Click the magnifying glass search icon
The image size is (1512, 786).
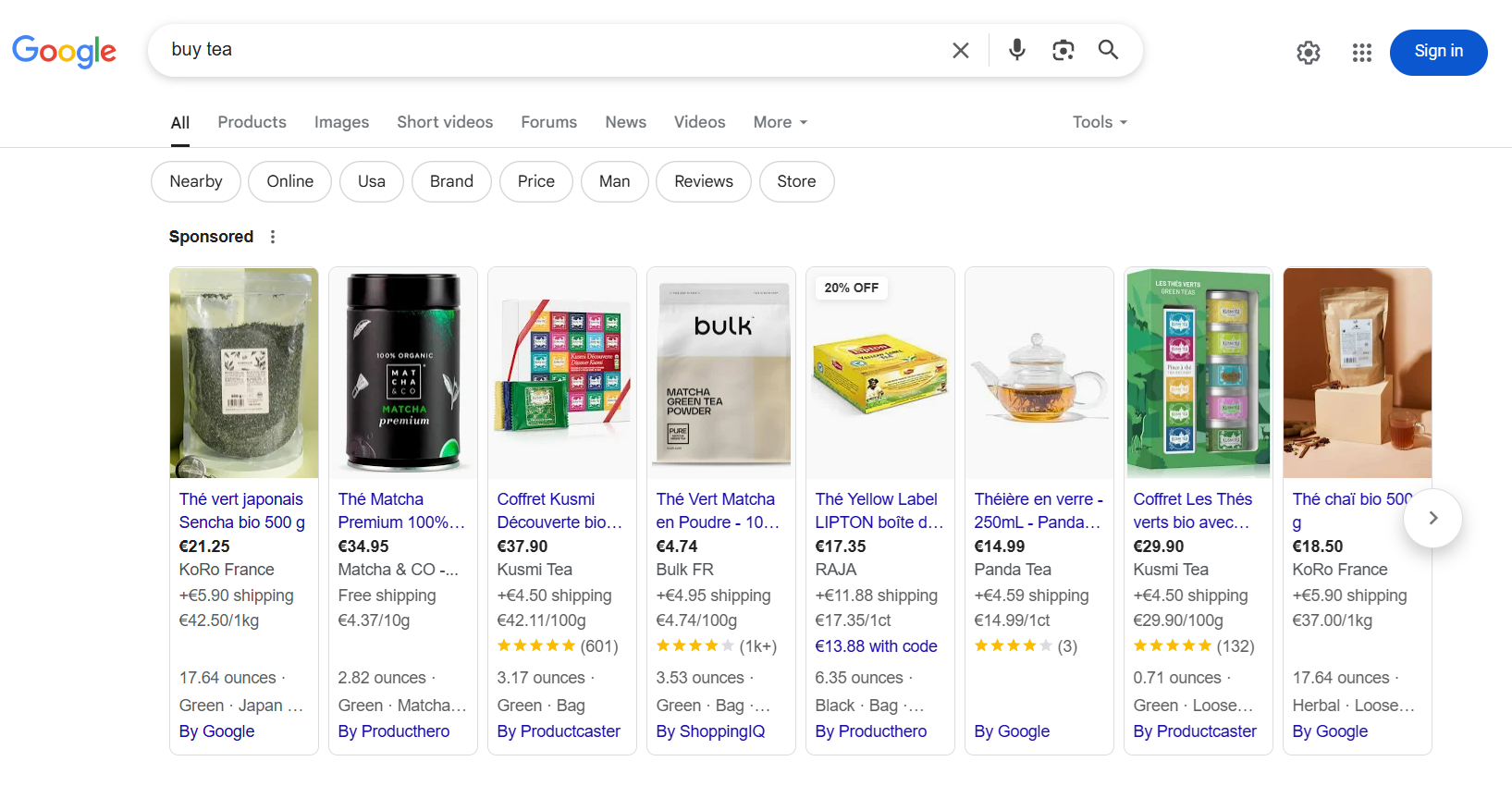click(x=1108, y=50)
